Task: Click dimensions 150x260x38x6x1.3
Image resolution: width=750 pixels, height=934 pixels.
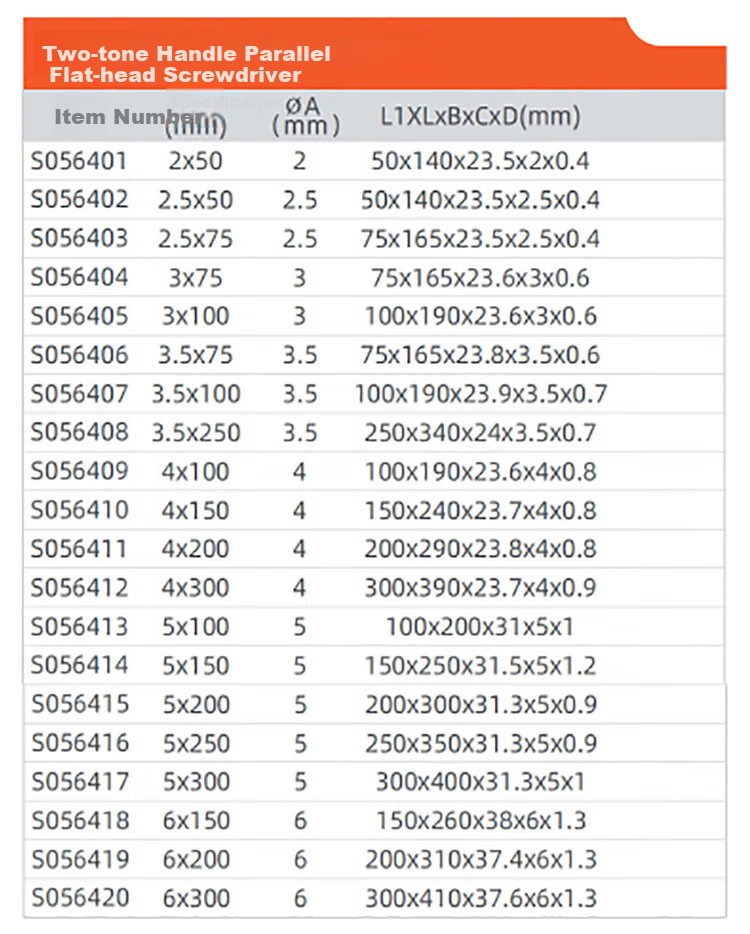Action: (481, 820)
